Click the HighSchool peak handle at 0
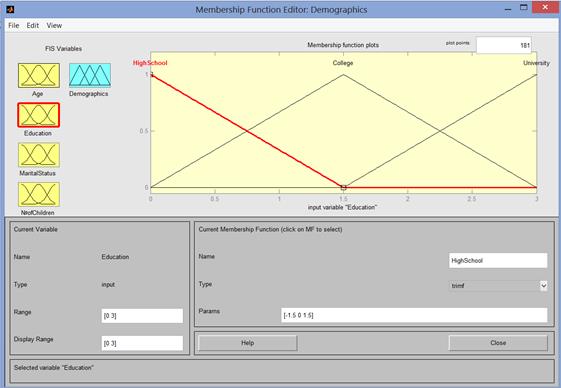Screen dimensions: 561x388 [151, 74]
